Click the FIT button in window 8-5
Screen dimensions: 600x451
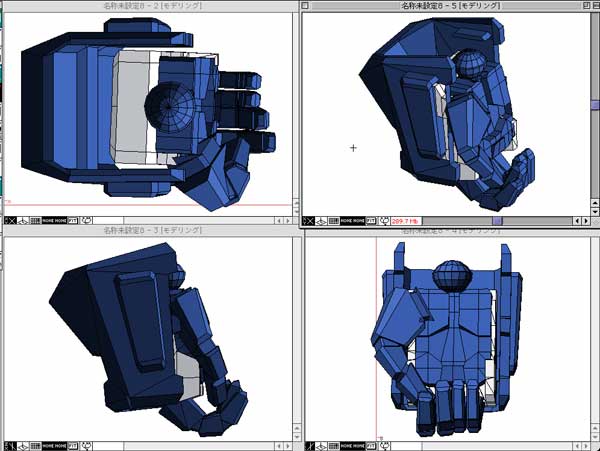coord(371,221)
